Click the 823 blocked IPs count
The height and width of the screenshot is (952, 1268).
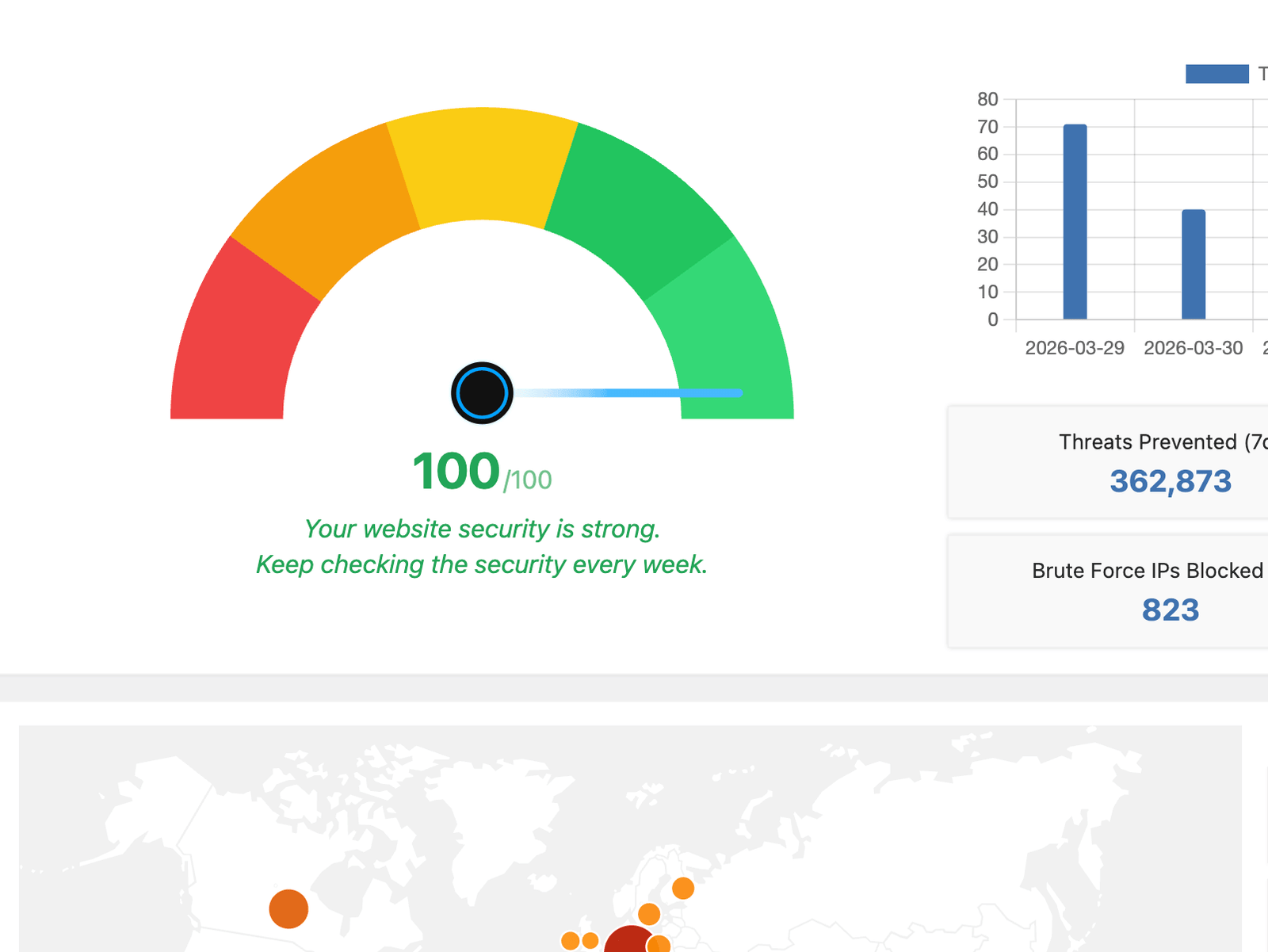point(1171,610)
